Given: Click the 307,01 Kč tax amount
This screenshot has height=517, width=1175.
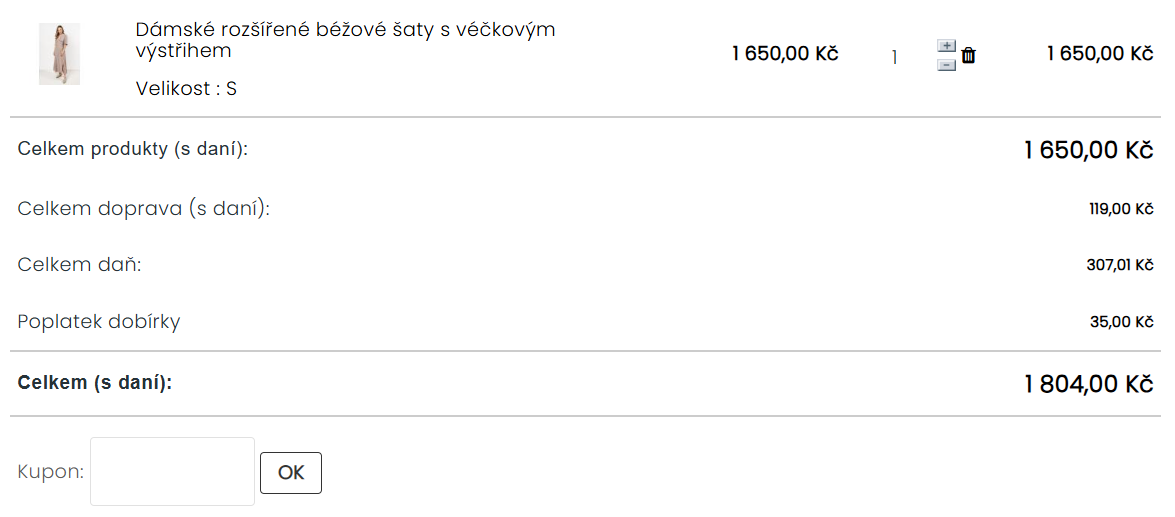Looking at the screenshot, I should (1120, 265).
